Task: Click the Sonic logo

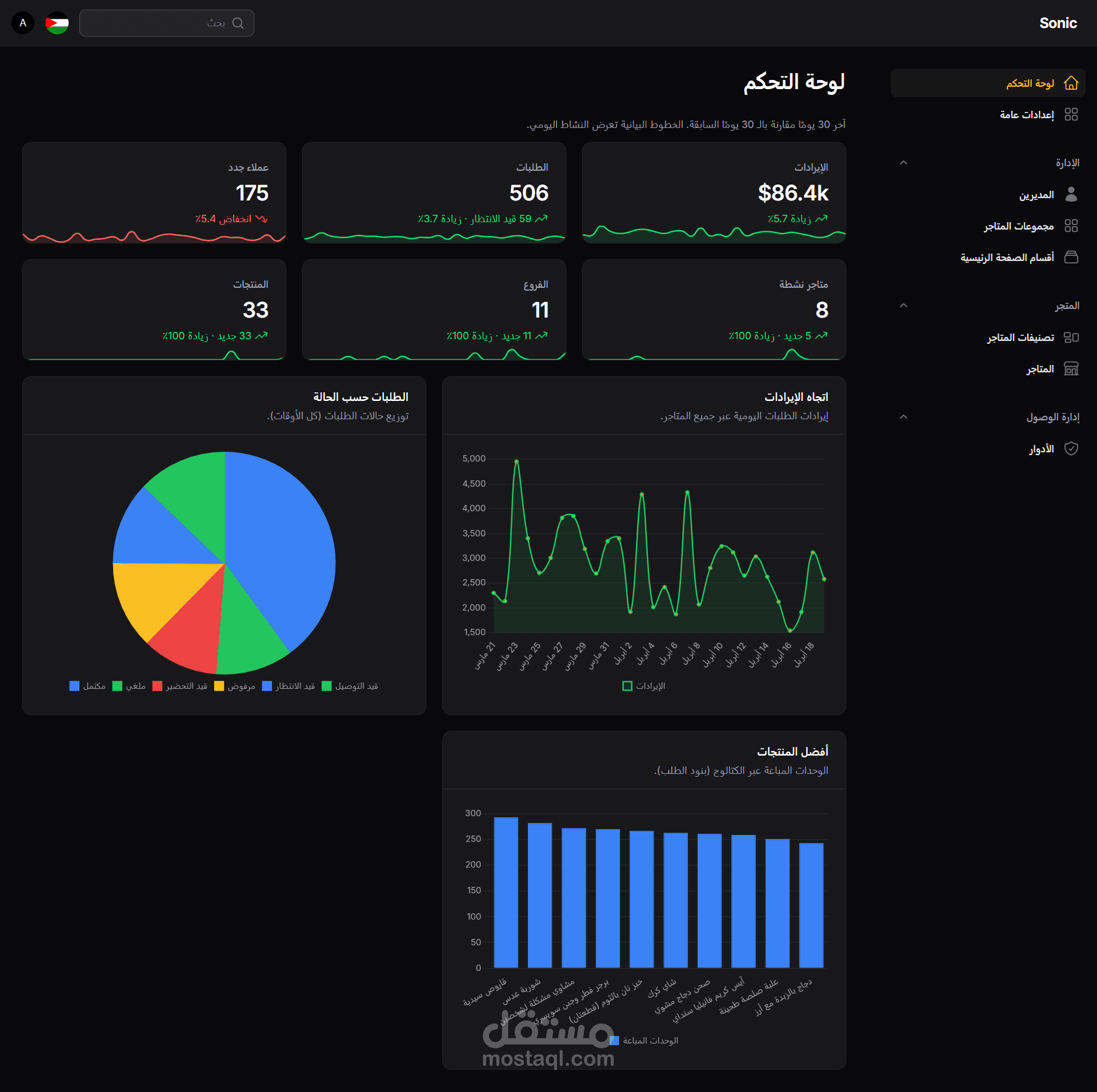Action: pyautogui.click(x=1058, y=23)
